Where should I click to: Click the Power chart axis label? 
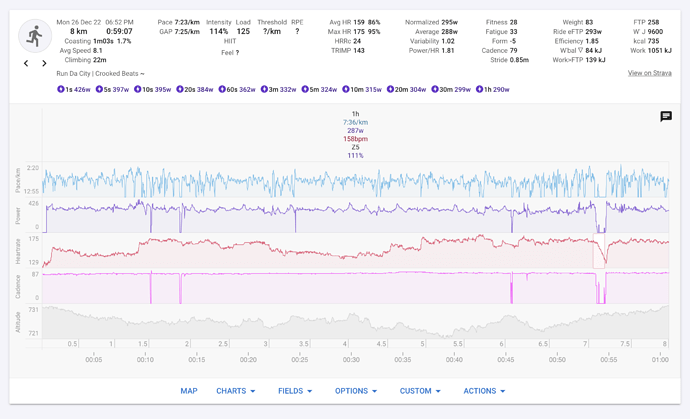click(18, 216)
